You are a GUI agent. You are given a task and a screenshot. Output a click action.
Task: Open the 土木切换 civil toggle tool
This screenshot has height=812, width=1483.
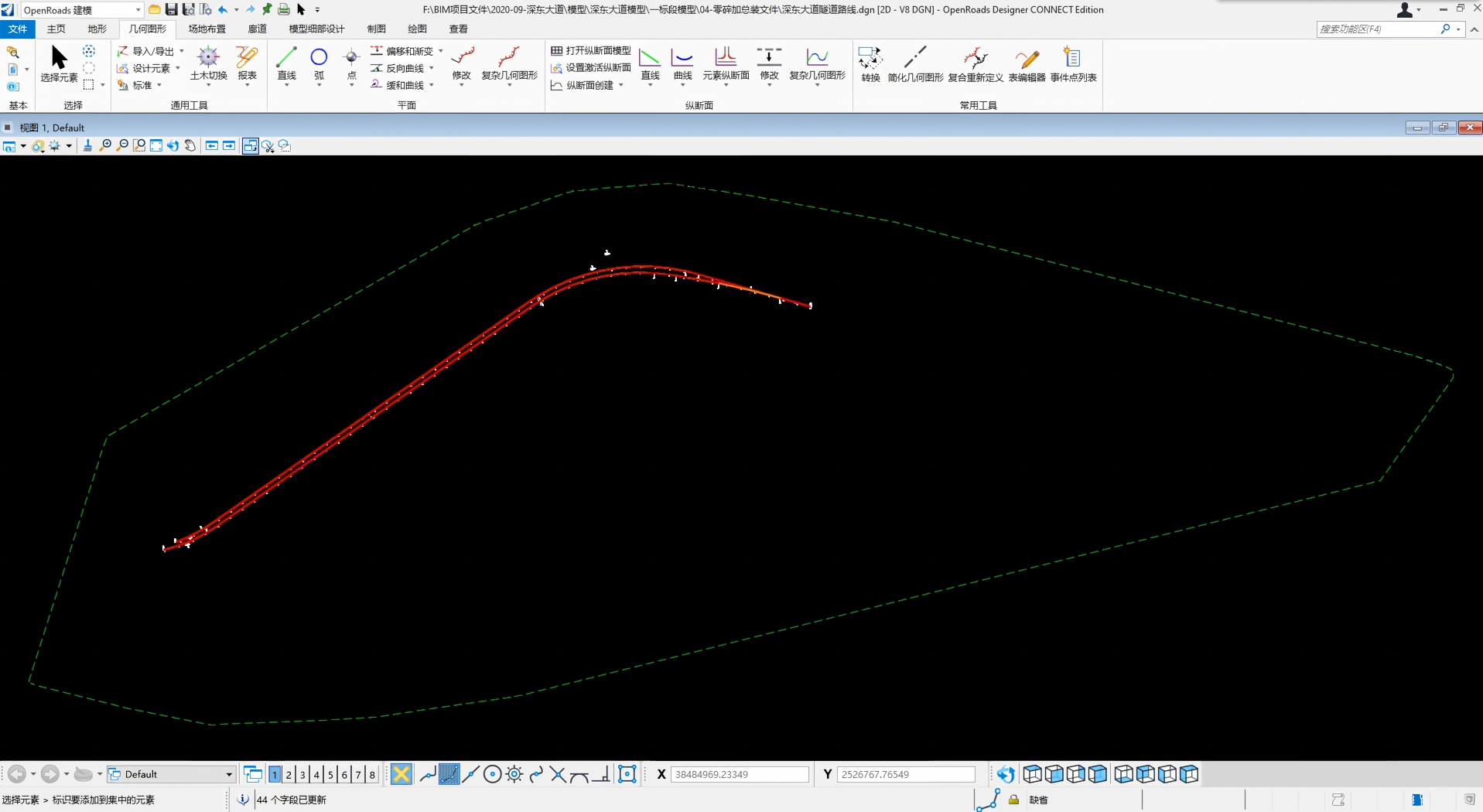208,64
